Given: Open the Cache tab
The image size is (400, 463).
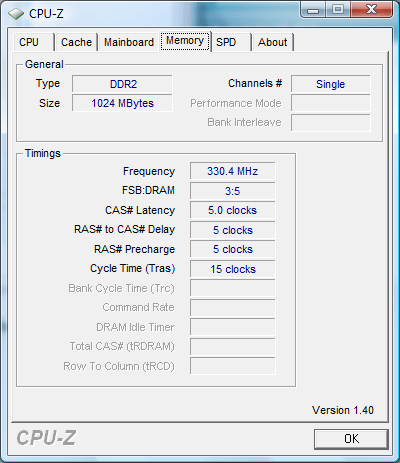Looking at the screenshot, I should click(x=76, y=42).
